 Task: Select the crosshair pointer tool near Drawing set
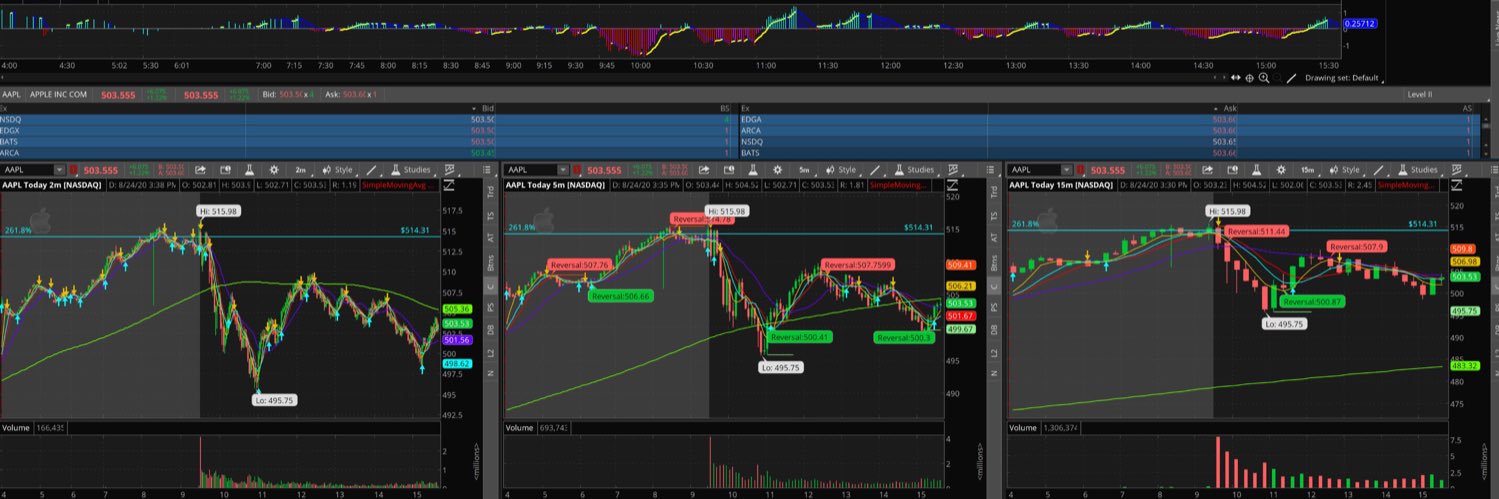coord(1250,78)
